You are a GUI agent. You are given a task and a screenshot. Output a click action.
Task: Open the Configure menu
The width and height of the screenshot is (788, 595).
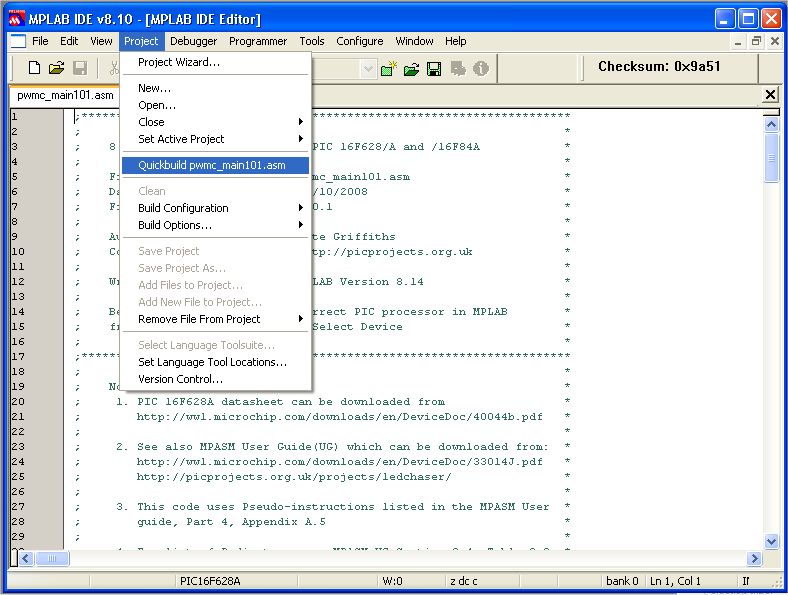tap(359, 41)
